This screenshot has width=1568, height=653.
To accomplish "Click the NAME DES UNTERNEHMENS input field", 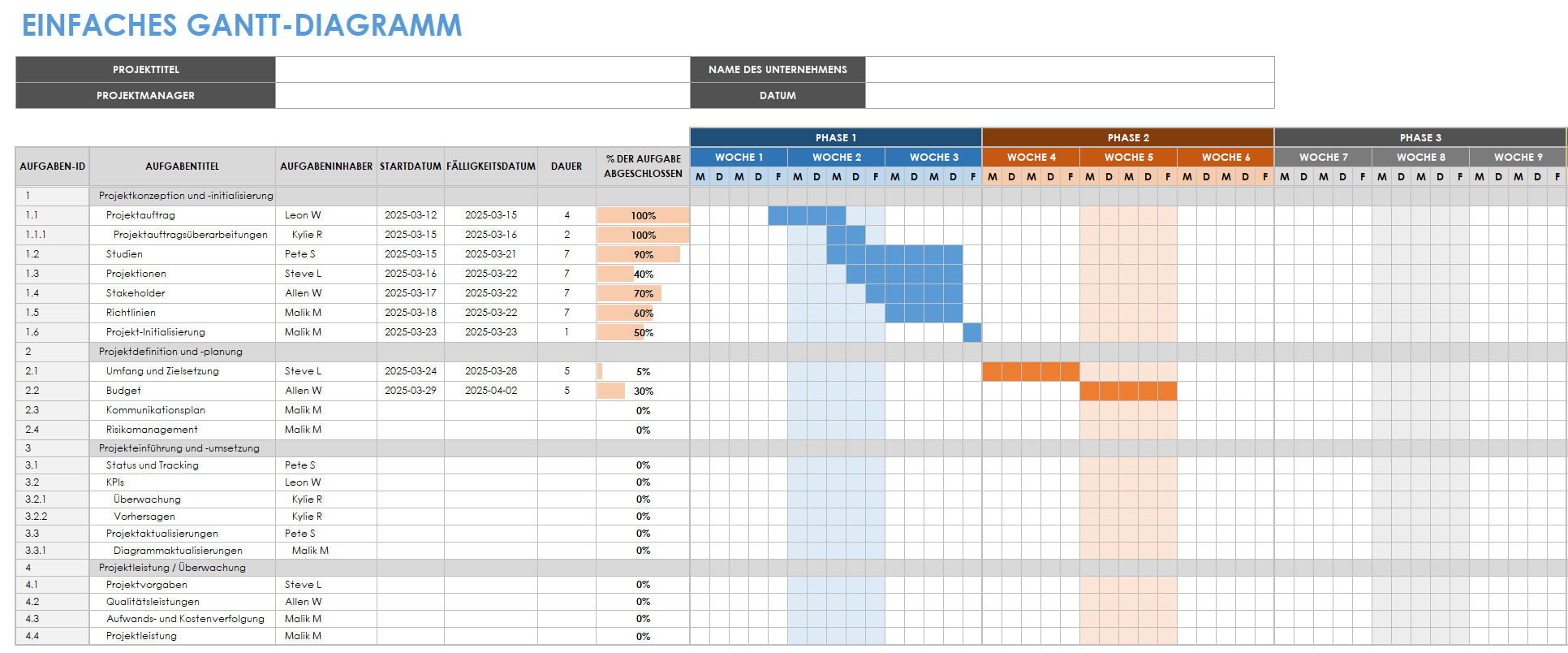I will (1070, 70).
